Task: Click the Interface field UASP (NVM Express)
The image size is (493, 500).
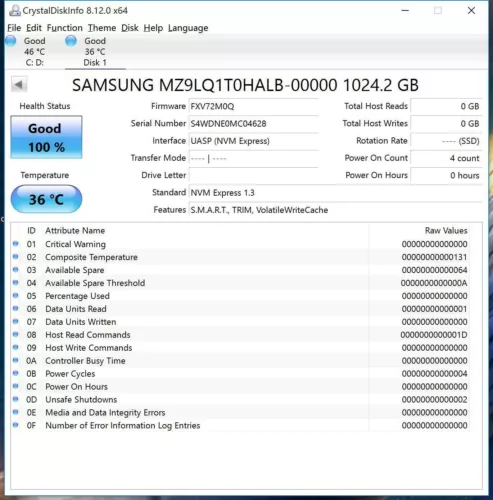Action: [253, 141]
